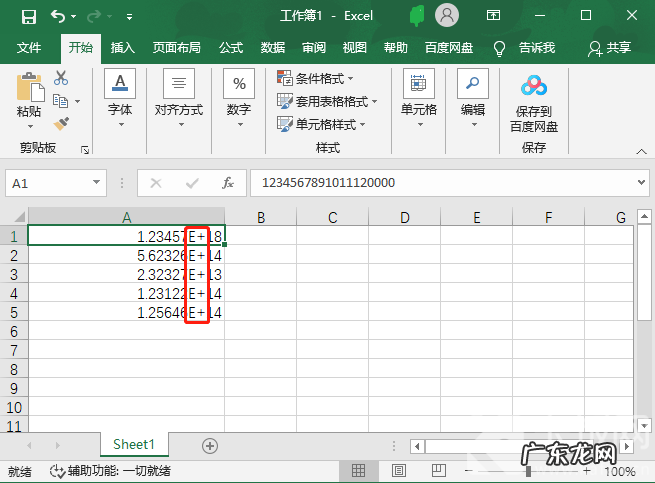Undo the last action

58,16
